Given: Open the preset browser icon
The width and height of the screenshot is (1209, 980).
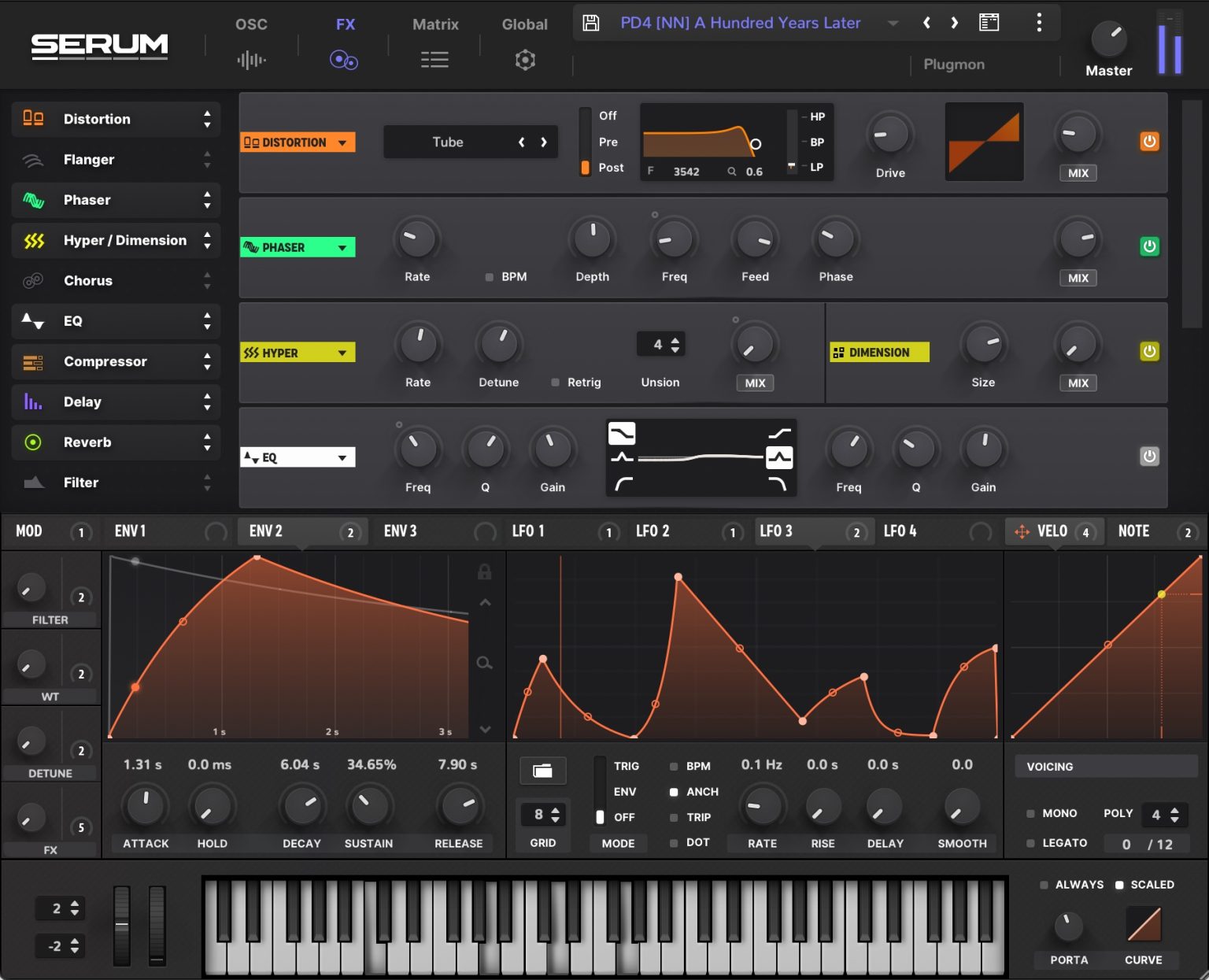Looking at the screenshot, I should pyautogui.click(x=989, y=23).
